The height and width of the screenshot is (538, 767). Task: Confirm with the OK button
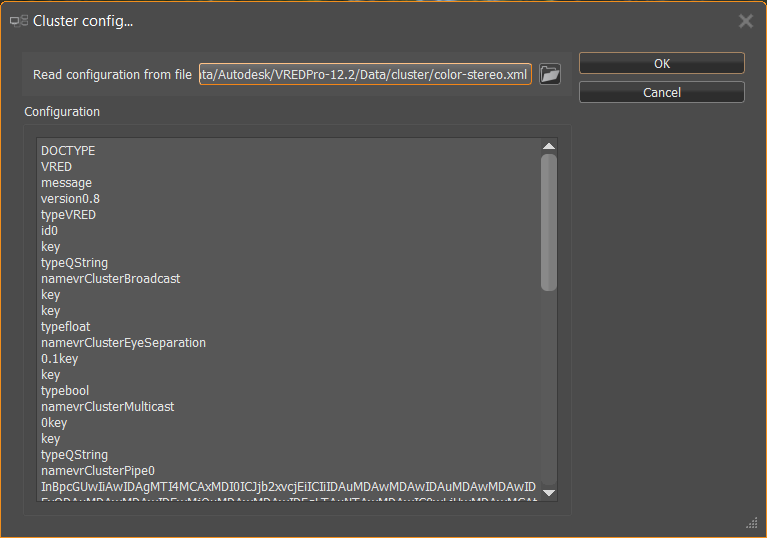click(662, 64)
